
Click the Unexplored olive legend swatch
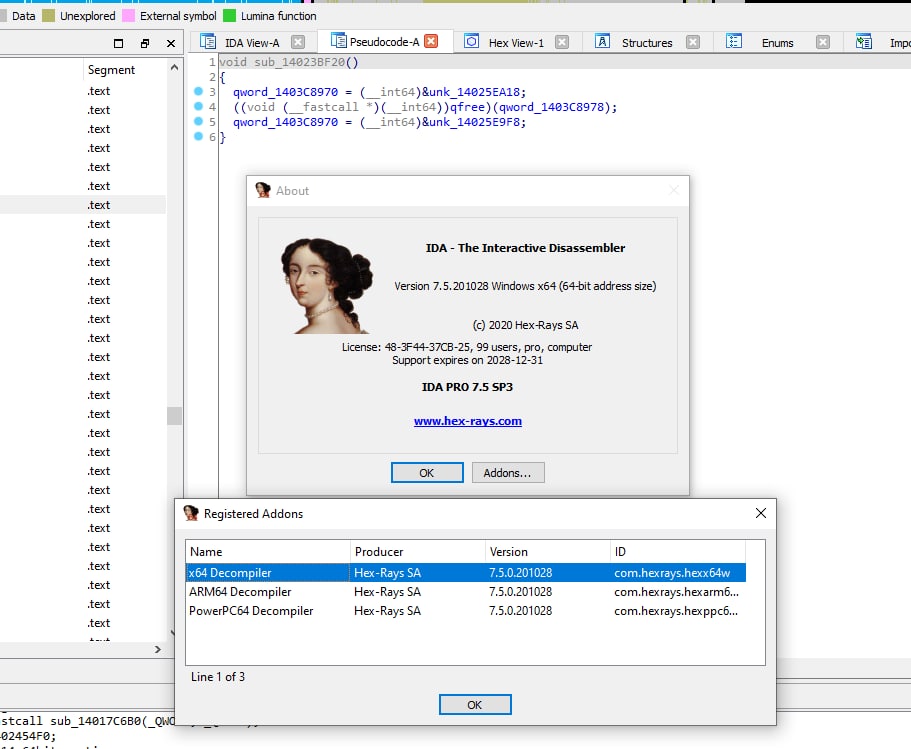point(48,16)
